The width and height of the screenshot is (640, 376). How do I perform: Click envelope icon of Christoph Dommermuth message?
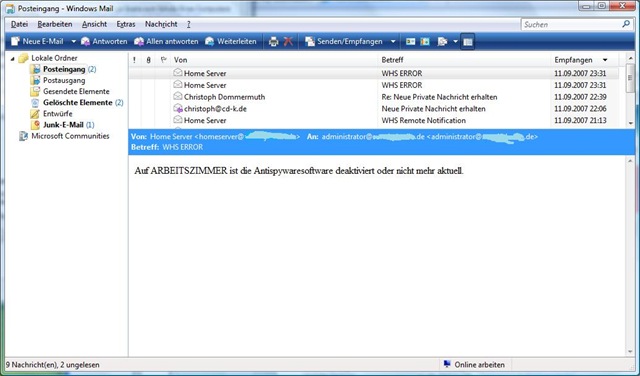(x=178, y=96)
